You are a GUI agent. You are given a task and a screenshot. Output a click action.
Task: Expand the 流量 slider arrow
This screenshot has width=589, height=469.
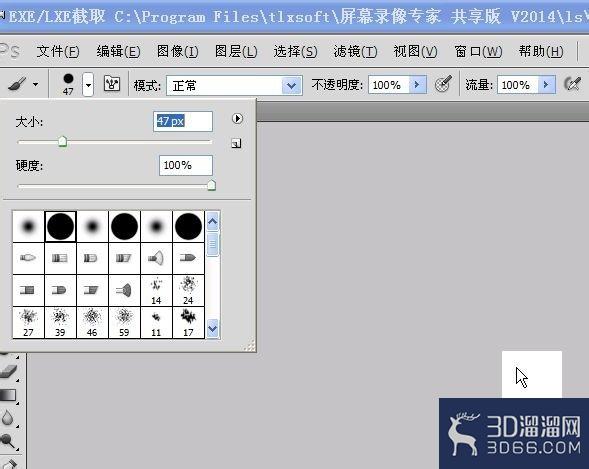[547, 85]
